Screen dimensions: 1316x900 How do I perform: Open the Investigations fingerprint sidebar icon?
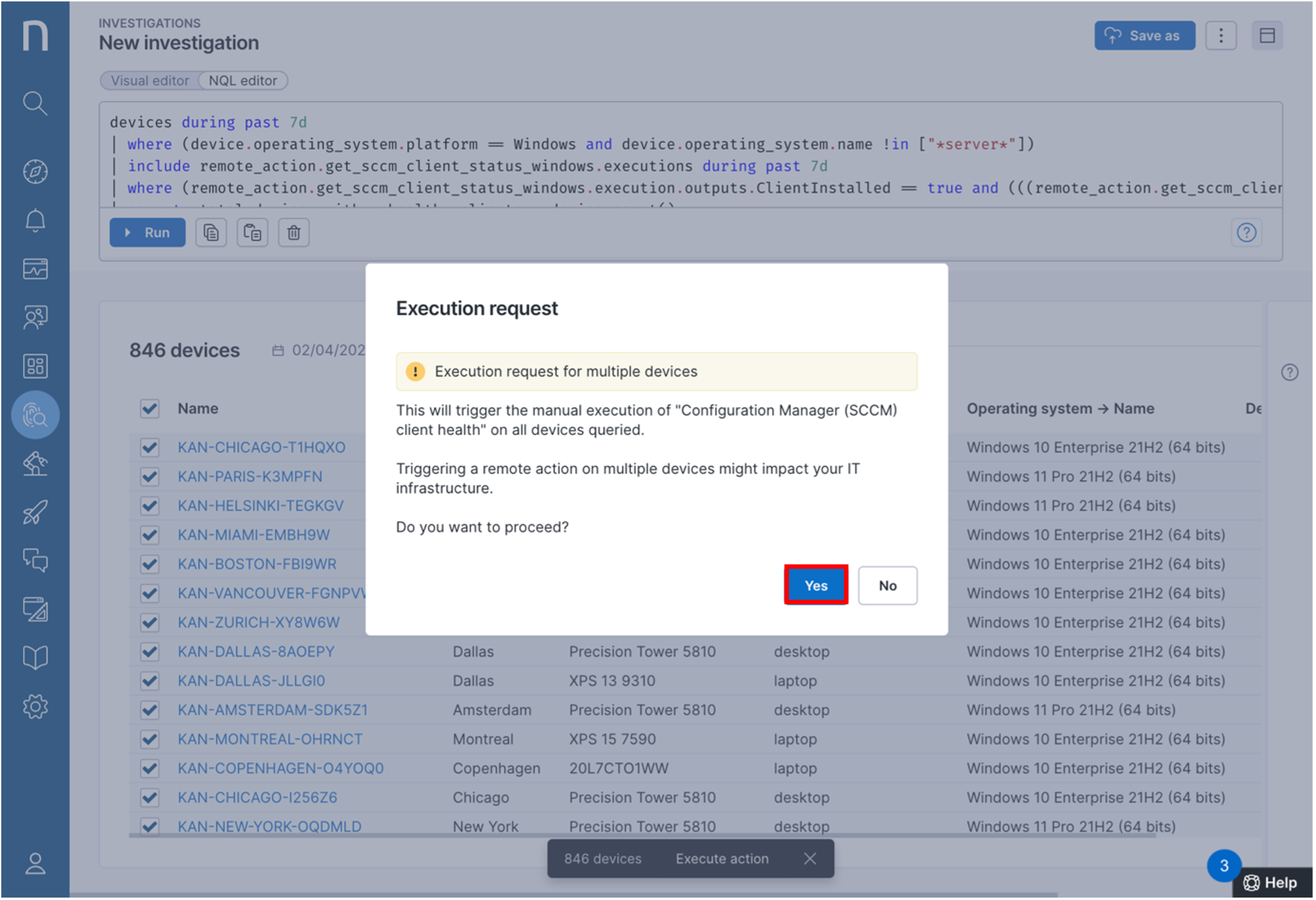tap(35, 415)
